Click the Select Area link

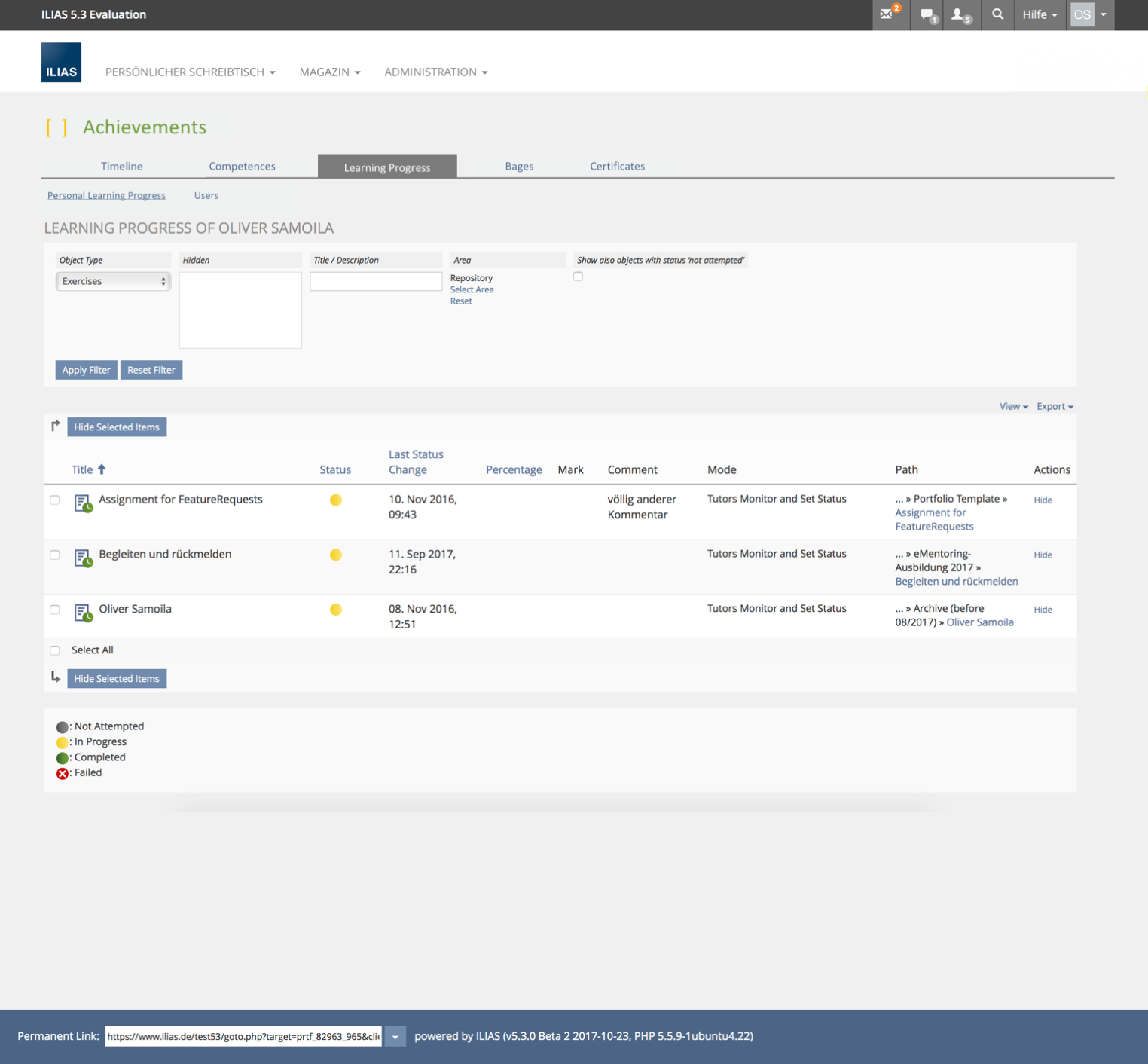(x=472, y=289)
